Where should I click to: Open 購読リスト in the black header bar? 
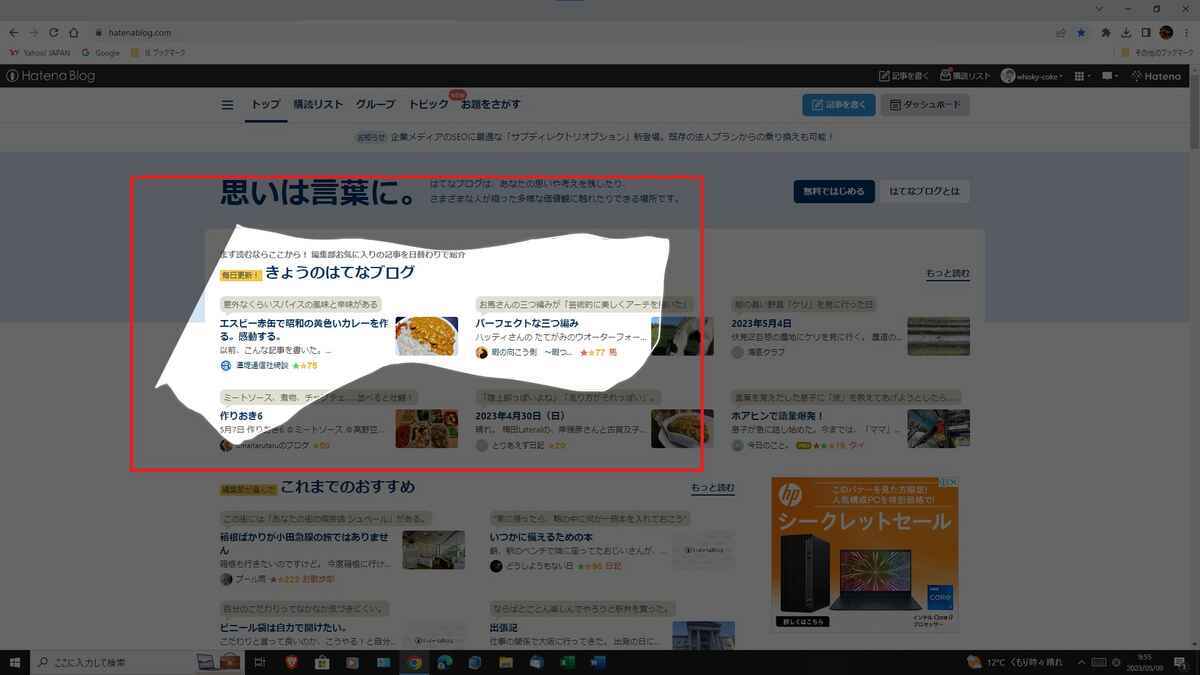point(965,76)
